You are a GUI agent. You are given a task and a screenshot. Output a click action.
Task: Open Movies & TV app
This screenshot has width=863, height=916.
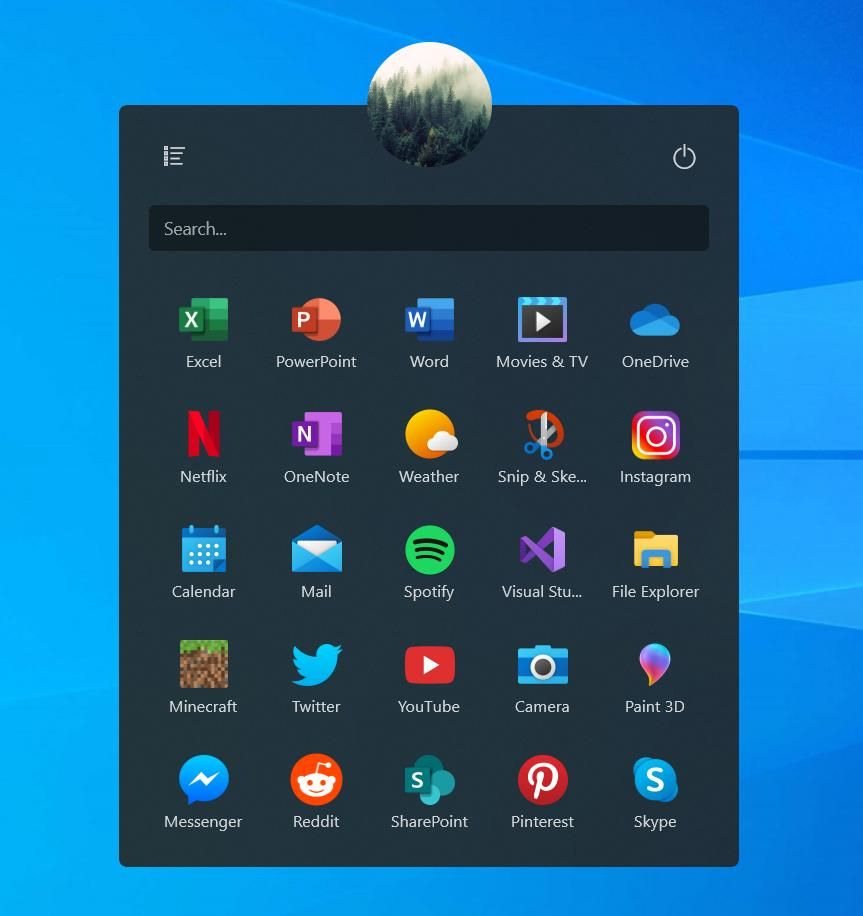coord(542,320)
